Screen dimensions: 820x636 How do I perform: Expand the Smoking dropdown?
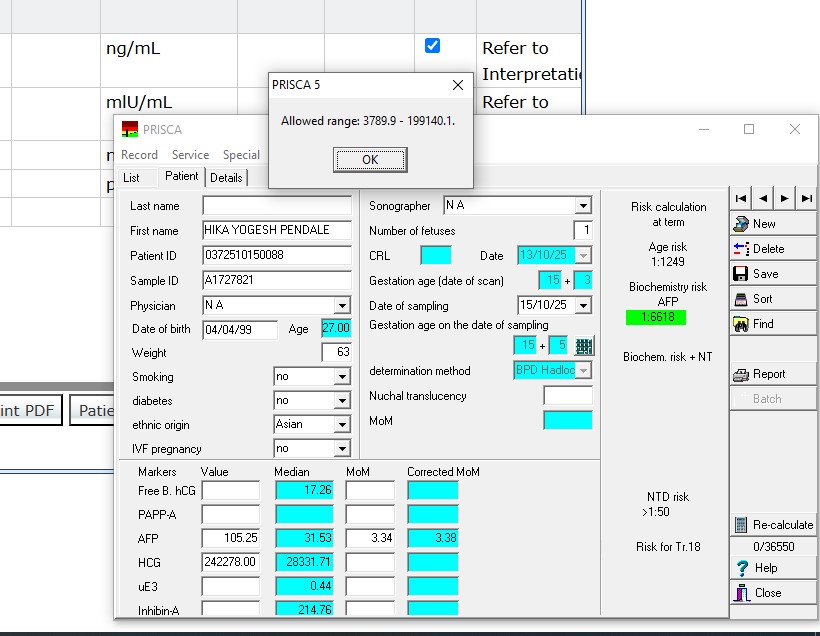pyautogui.click(x=342, y=377)
